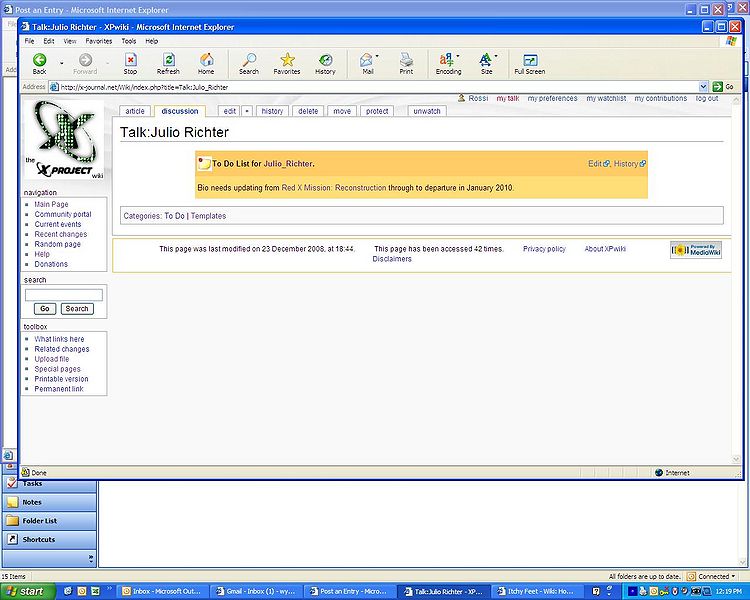Image resolution: width=750 pixels, height=600 pixels.
Task: Click the Print toolbar icon
Action: pyautogui.click(x=406, y=64)
